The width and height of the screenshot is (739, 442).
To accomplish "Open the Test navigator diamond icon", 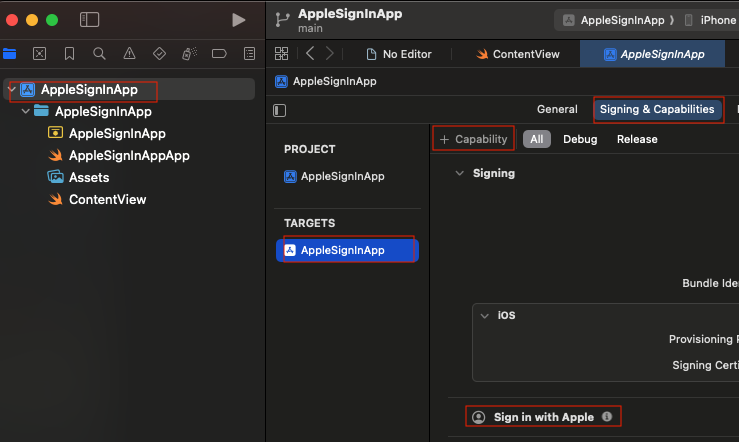I will [x=159, y=54].
